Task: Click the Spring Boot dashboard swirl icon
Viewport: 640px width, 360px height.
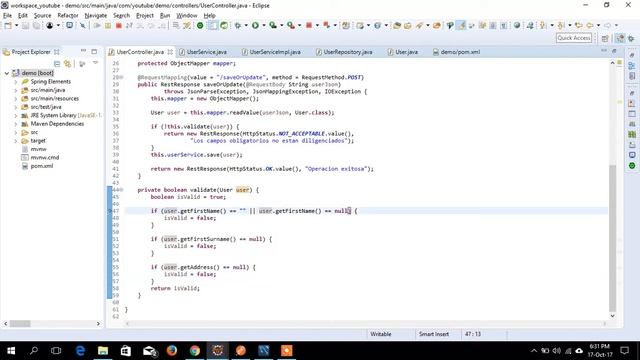Action: pyautogui.click(x=224, y=25)
